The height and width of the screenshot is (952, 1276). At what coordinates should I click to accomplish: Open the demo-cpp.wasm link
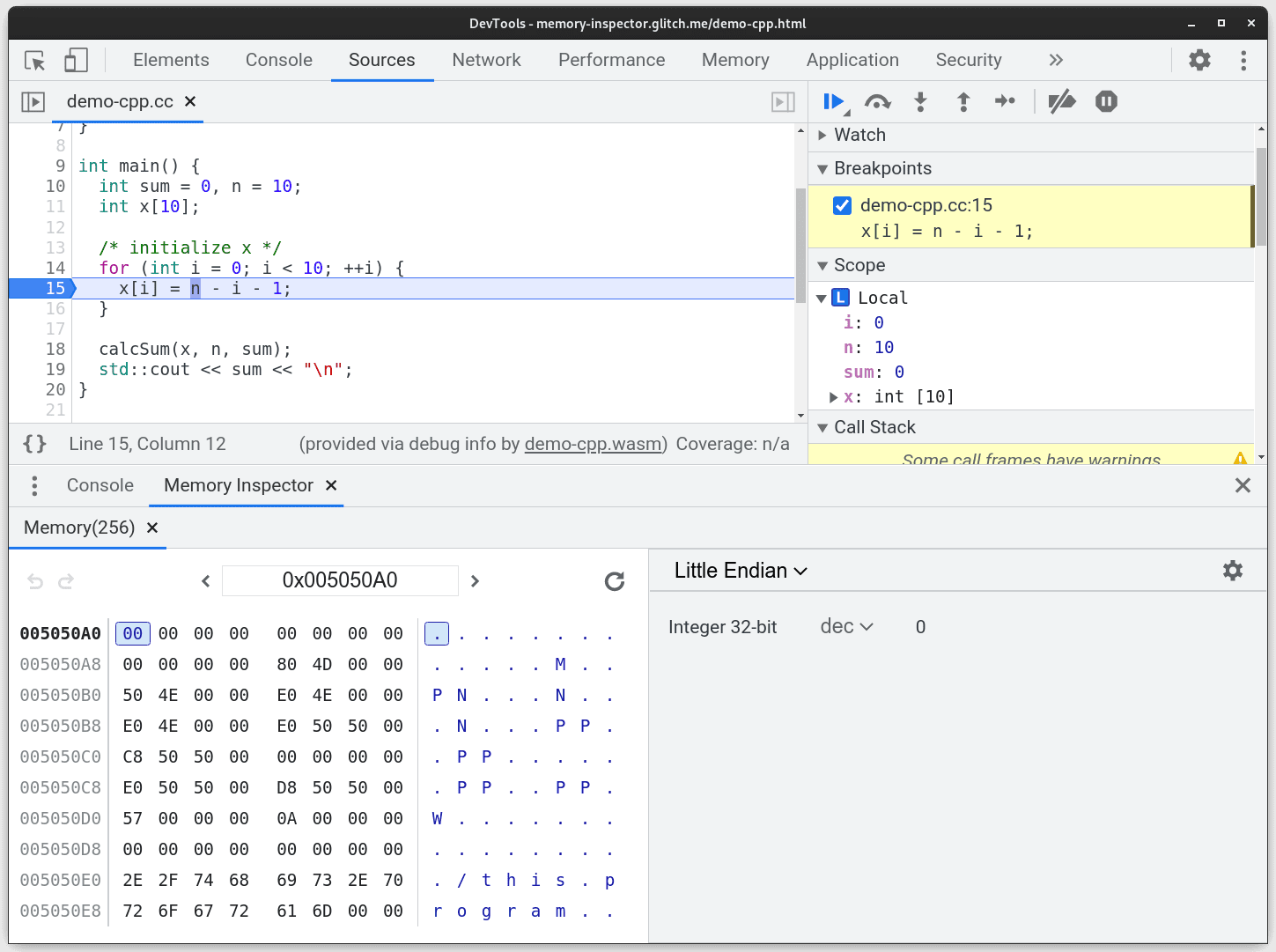[x=593, y=444]
